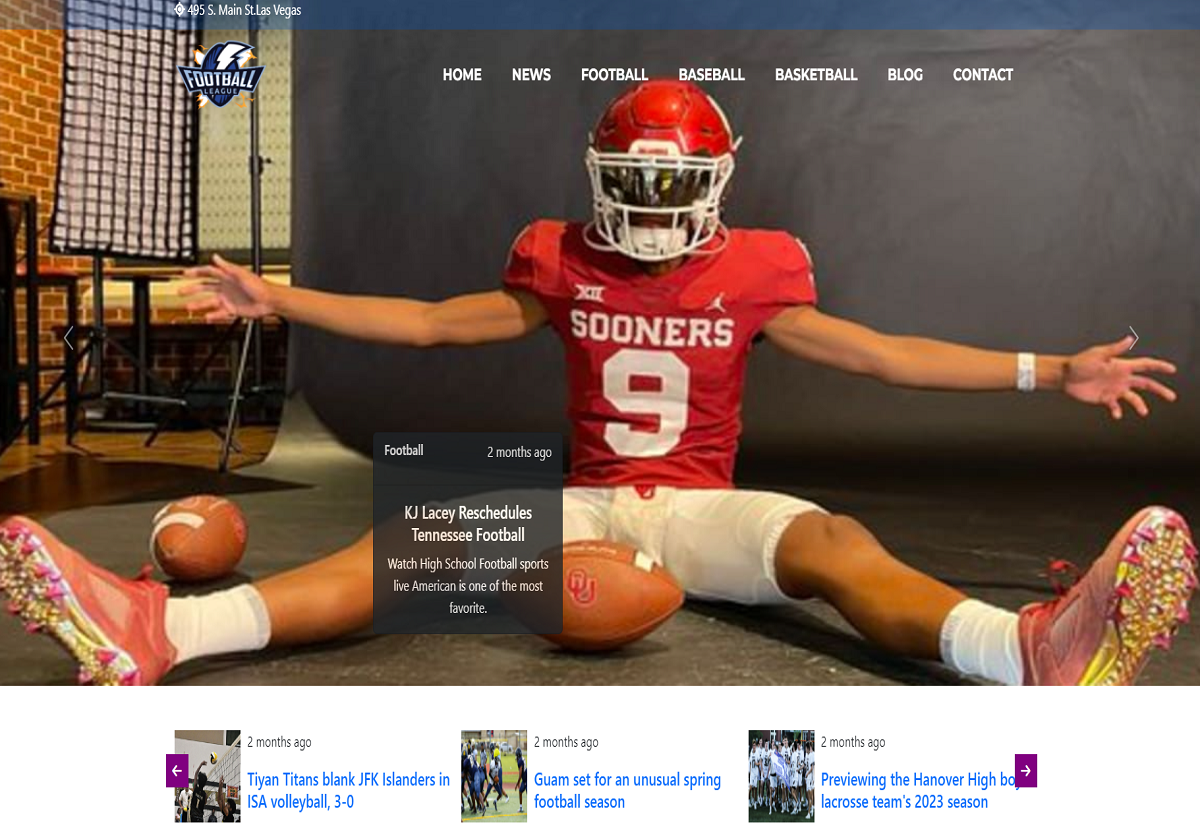The width and height of the screenshot is (1200, 840).
Task: Click the Guam football article thumbnail
Action: [494, 776]
